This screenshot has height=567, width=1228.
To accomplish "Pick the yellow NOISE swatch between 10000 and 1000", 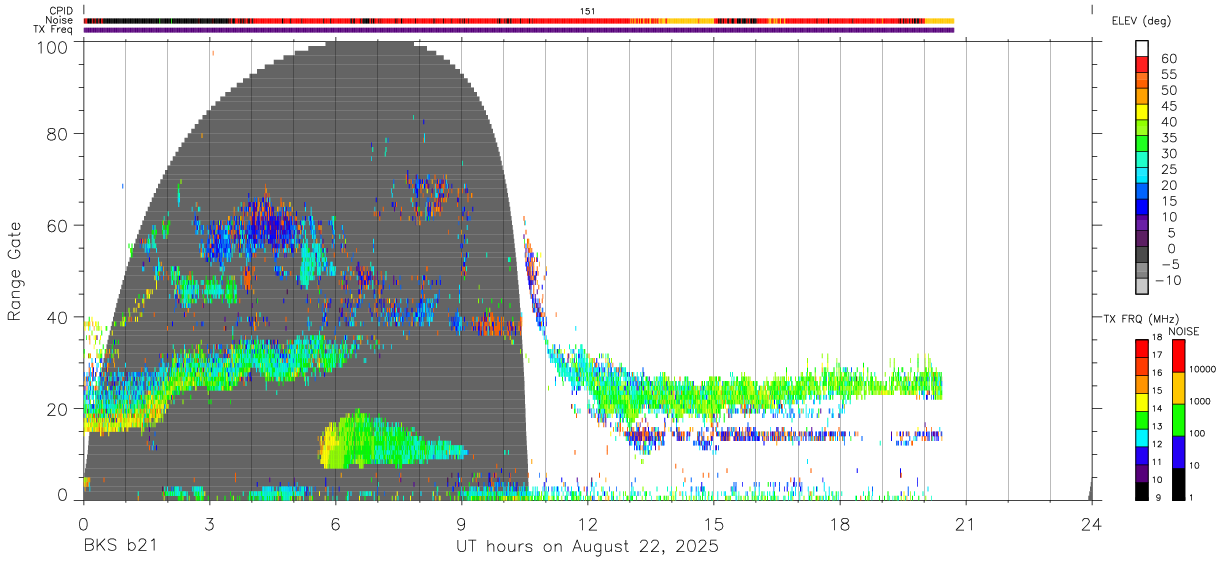I will [1179, 388].
